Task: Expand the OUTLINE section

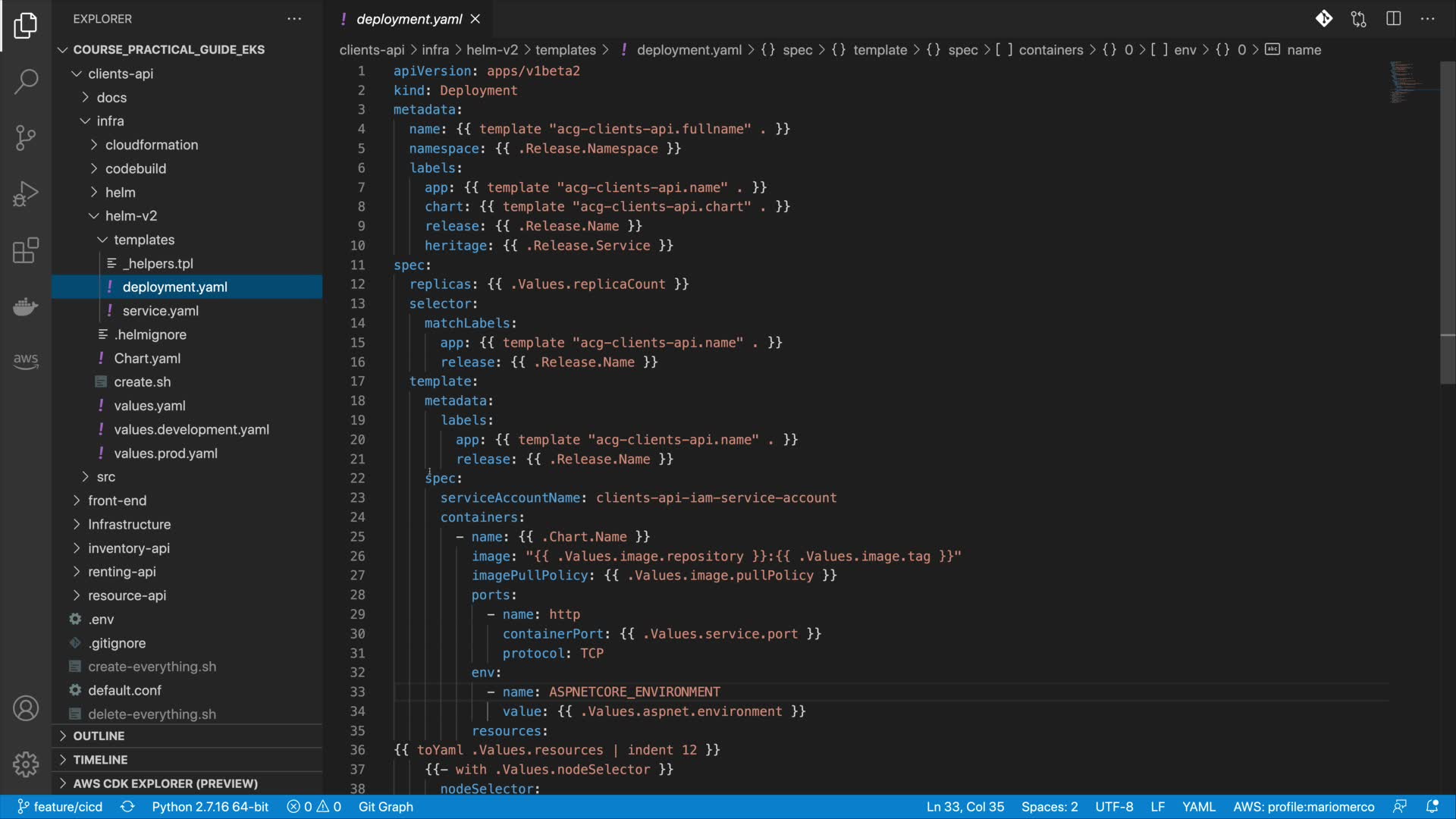Action: [99, 736]
